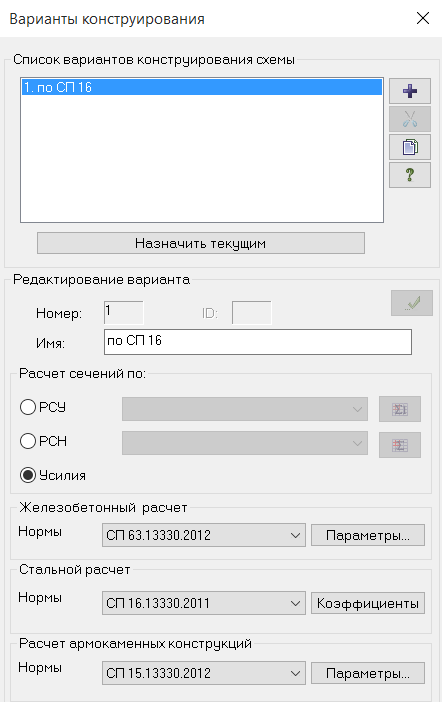
Task: Open the РСУ combination dropdown
Action: click(245, 409)
